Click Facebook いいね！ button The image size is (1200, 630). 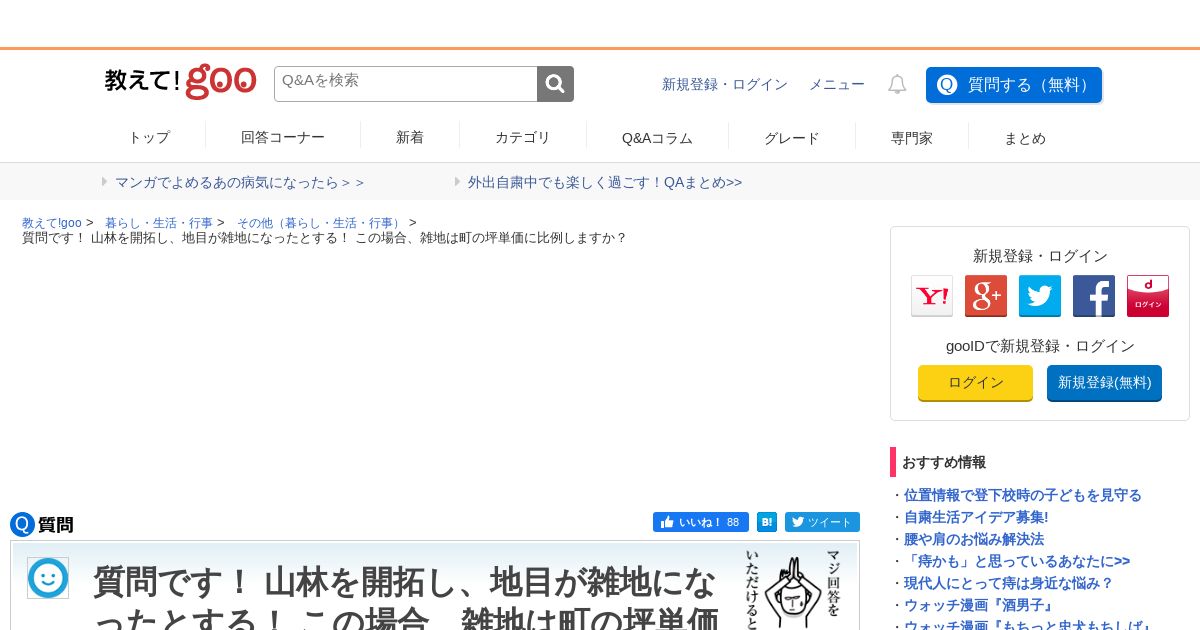point(701,522)
